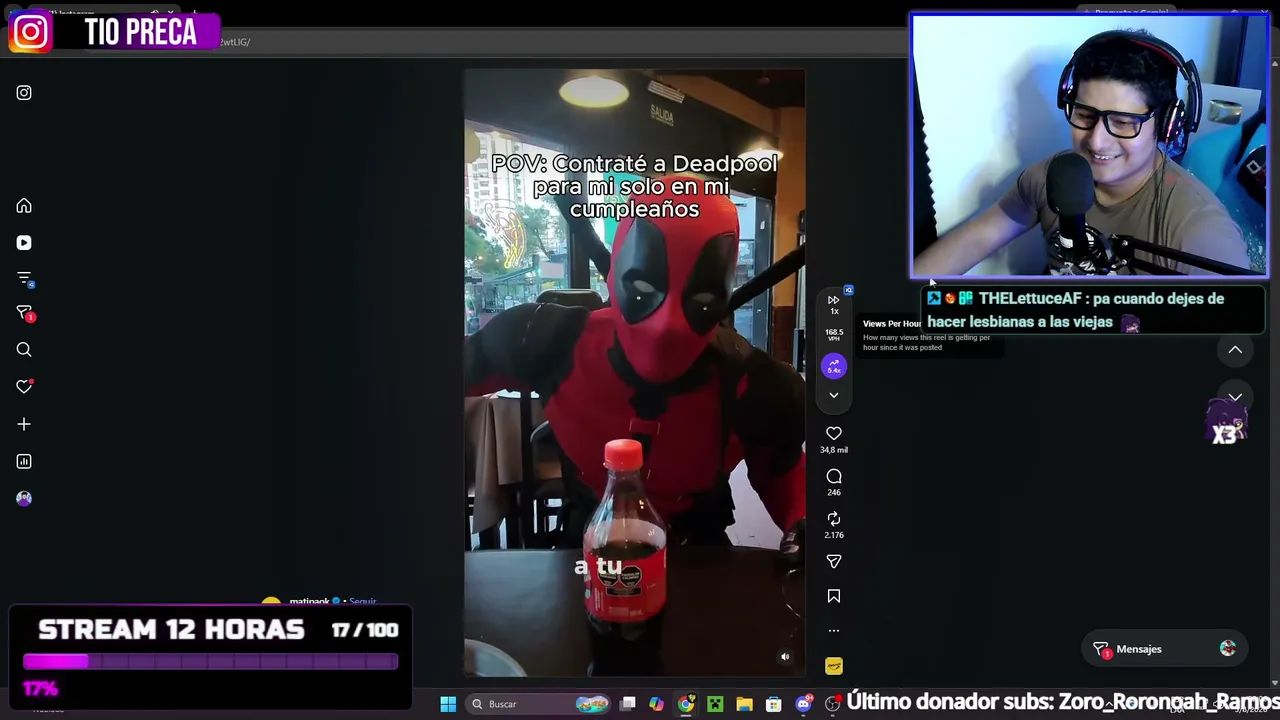Open the Windows Start menu
This screenshot has height=720, width=1280.
448,704
